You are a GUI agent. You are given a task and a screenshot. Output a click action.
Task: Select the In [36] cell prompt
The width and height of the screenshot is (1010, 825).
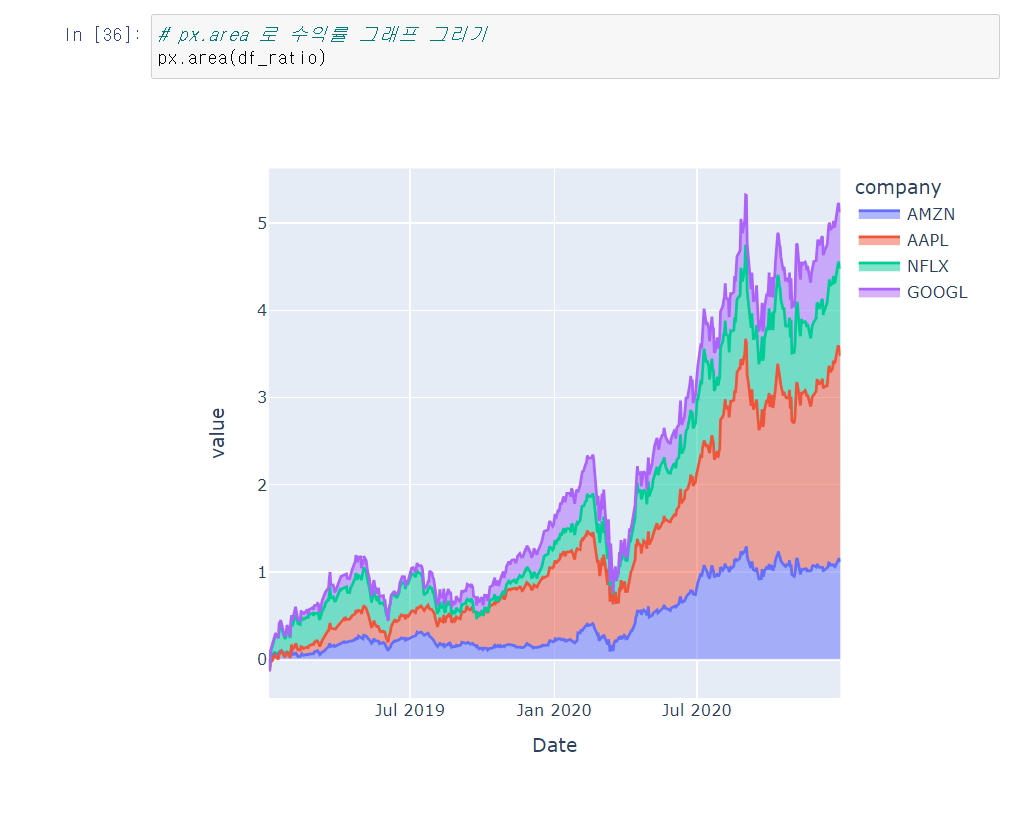click(x=102, y=34)
